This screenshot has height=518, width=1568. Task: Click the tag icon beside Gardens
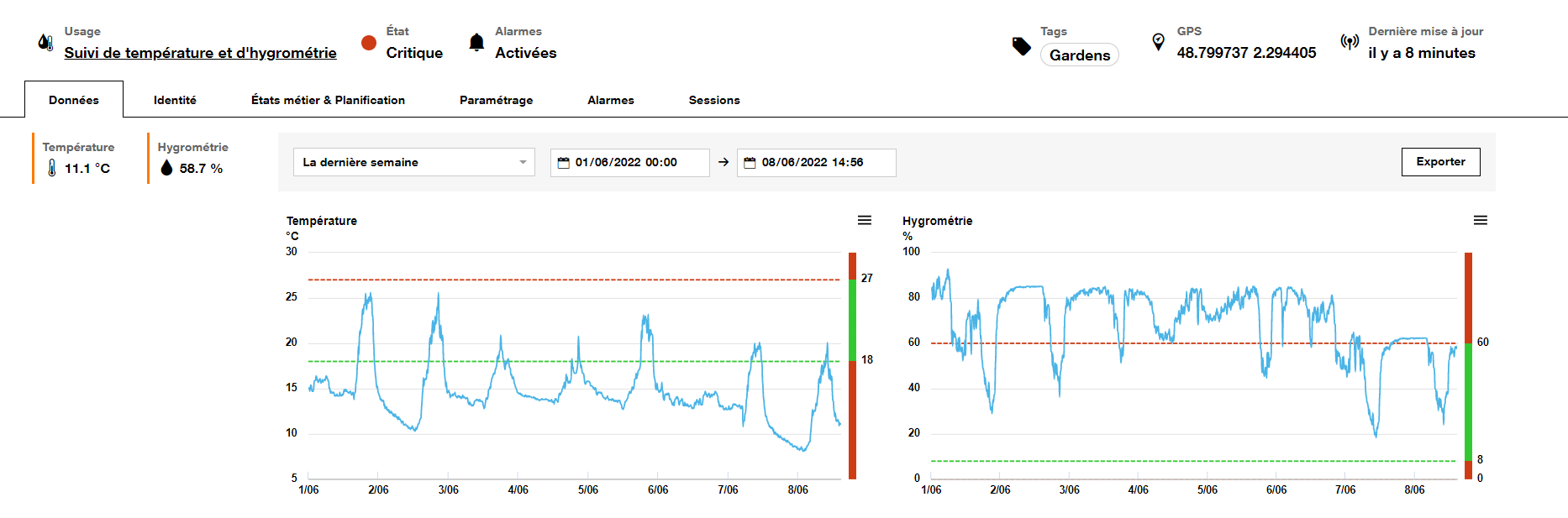click(1021, 46)
